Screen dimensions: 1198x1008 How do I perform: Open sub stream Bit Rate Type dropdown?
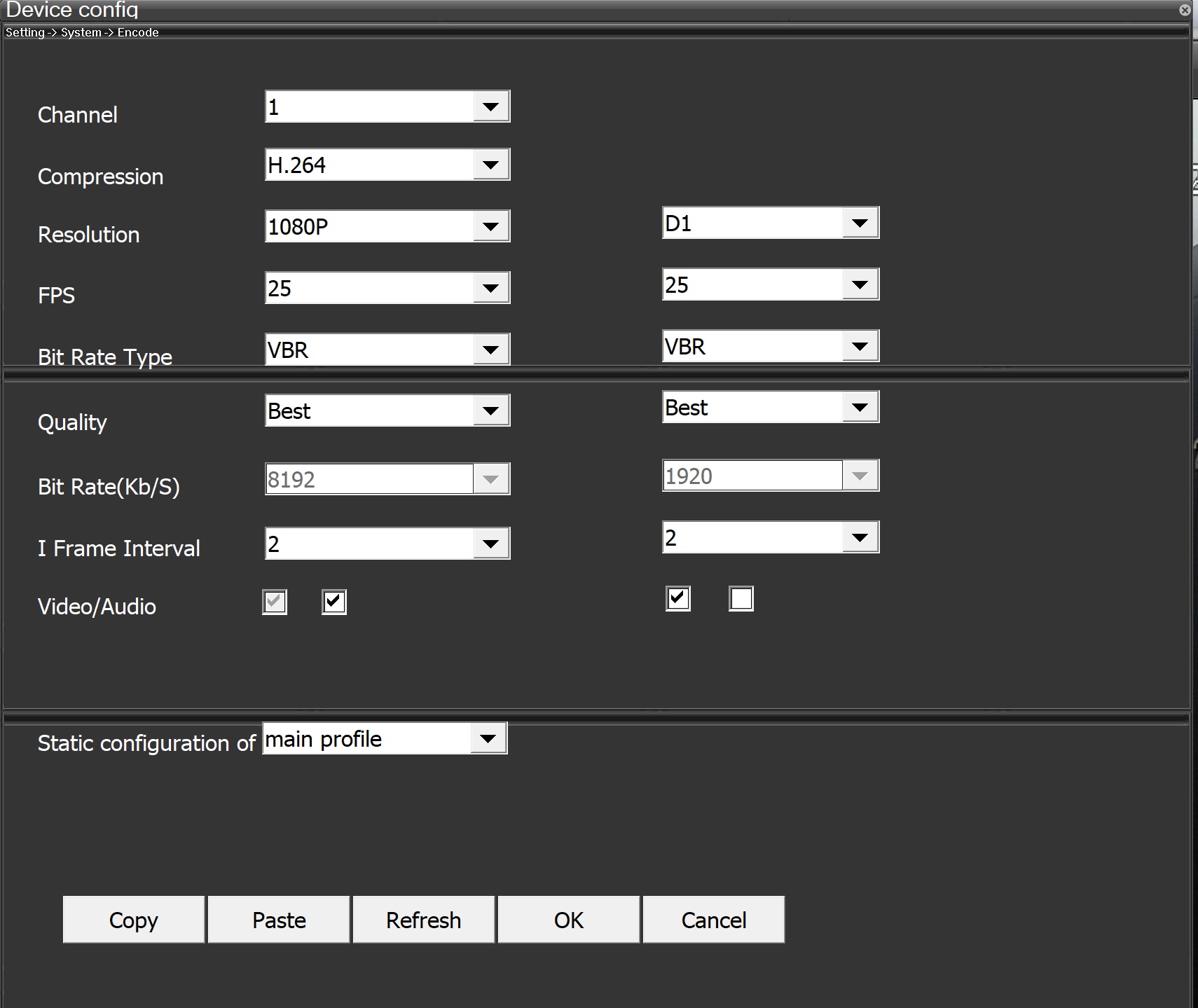point(860,347)
